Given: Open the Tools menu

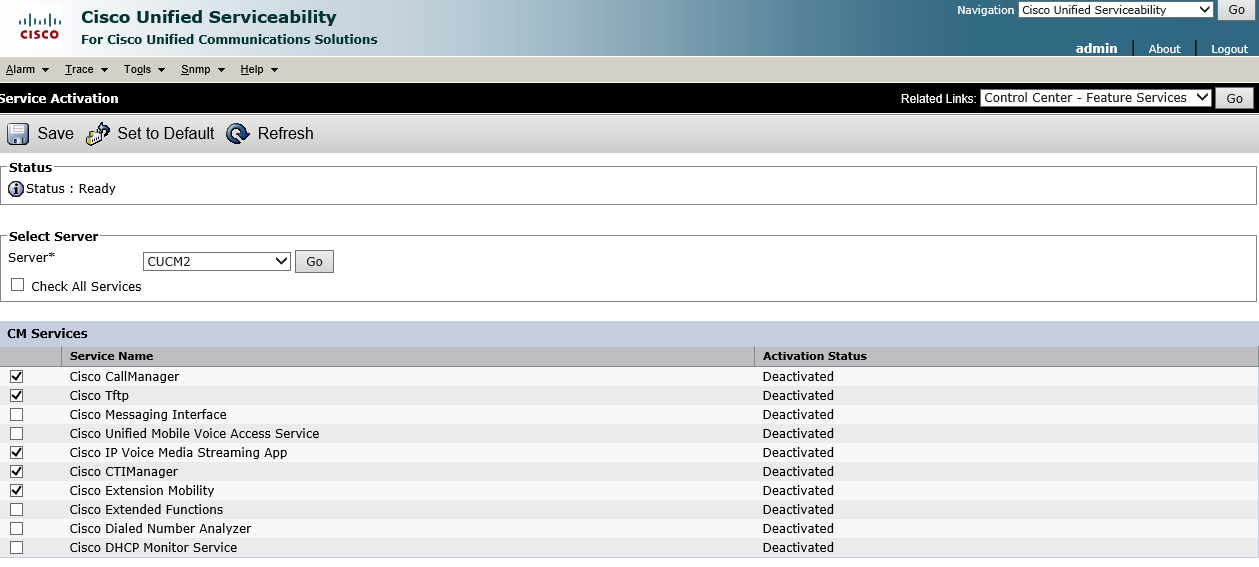Looking at the screenshot, I should tap(144, 69).
